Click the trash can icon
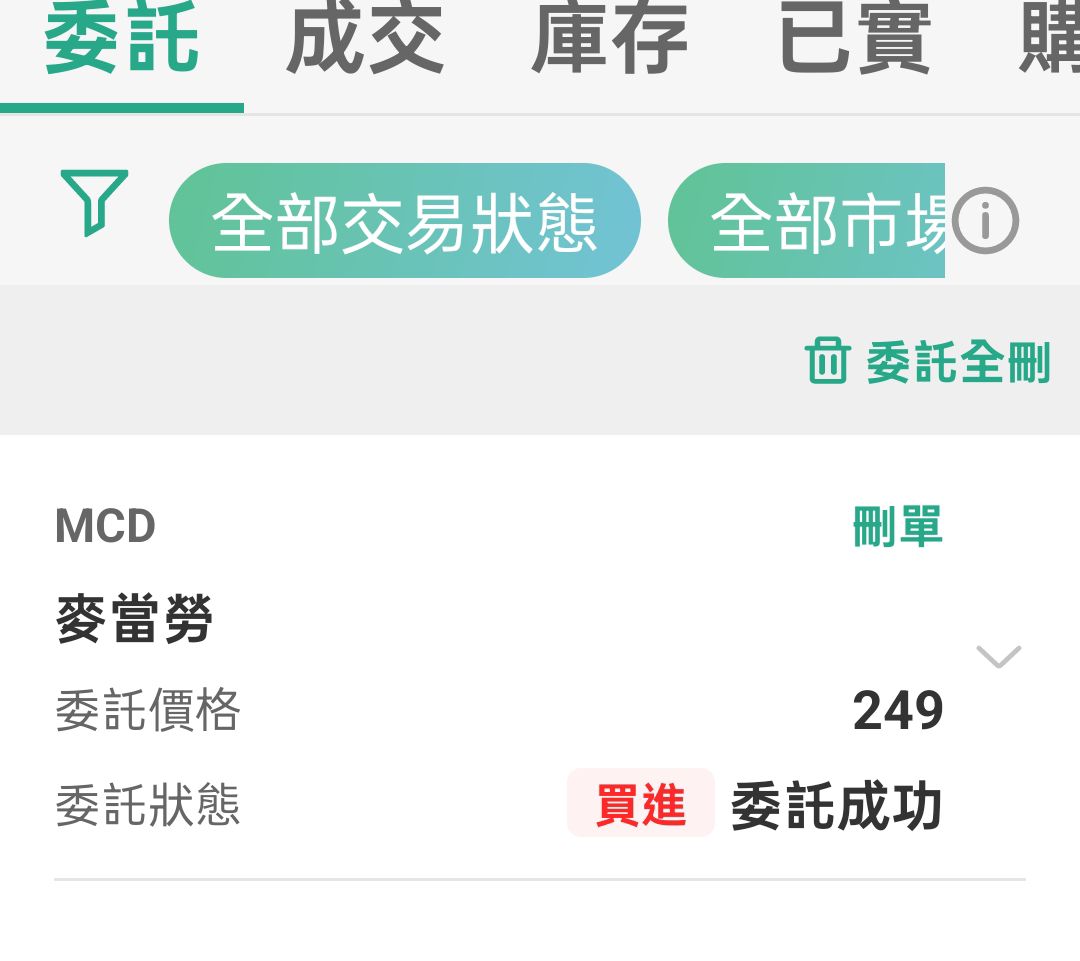This screenshot has height=961, width=1080. [827, 360]
